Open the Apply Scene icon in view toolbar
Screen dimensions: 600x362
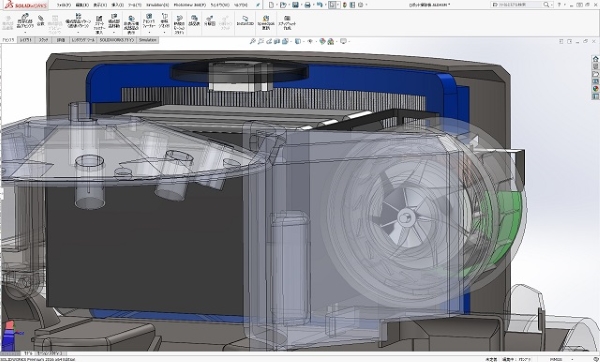tap(331, 41)
